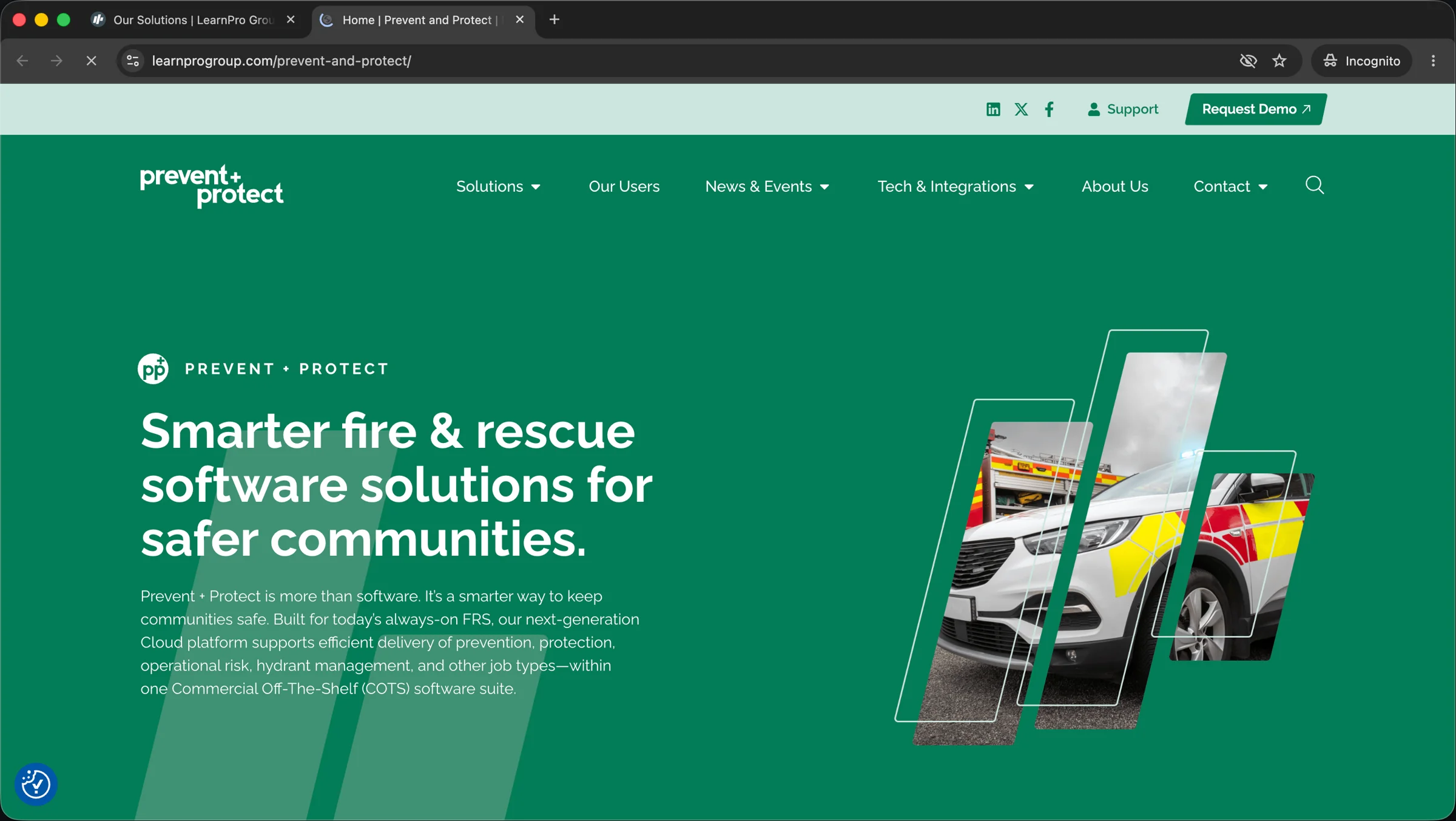Expand the Tech & Integrations dropdown
Image resolution: width=1456 pixels, height=821 pixels.
[955, 186]
